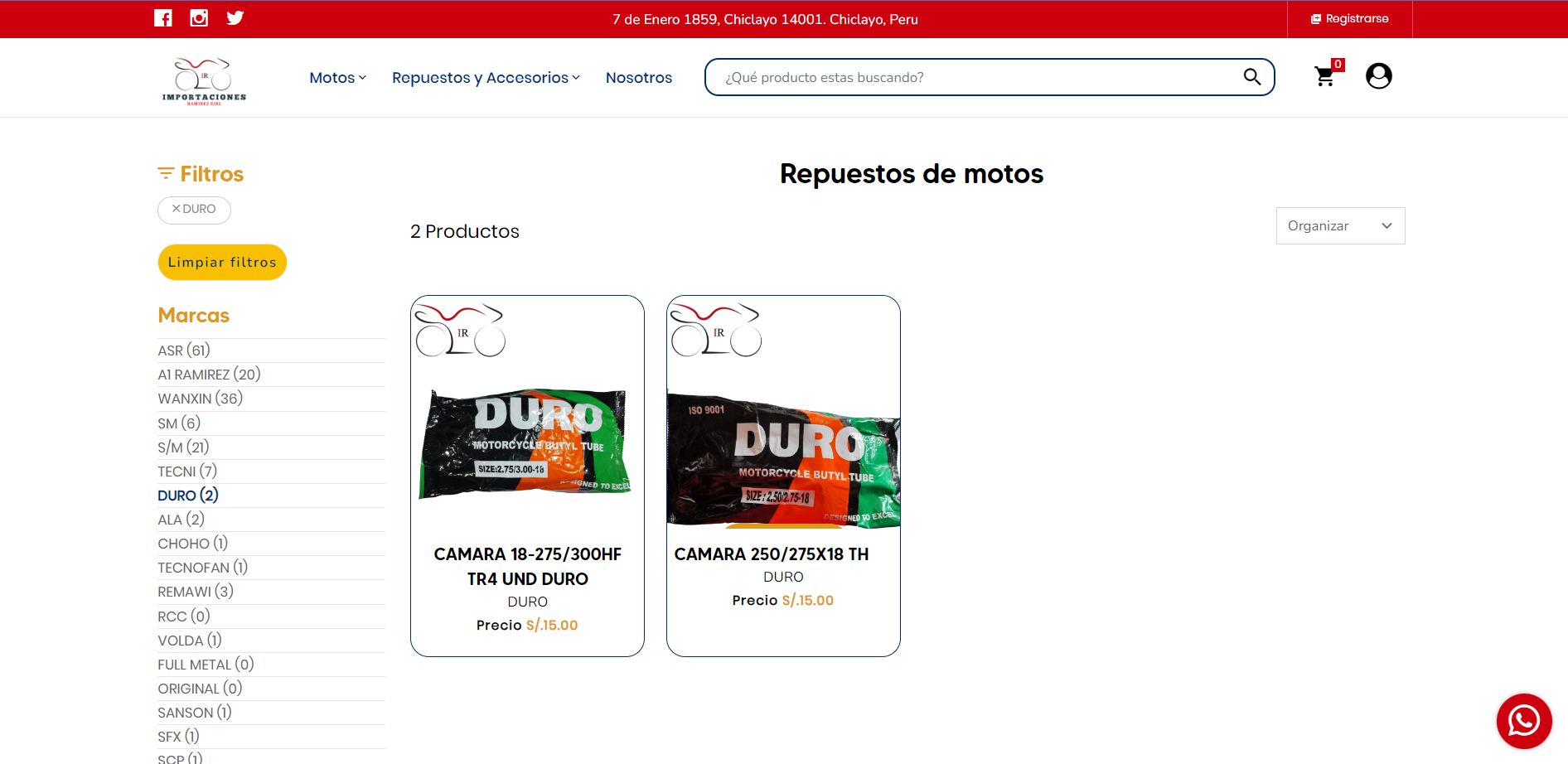Go to the Nosotros page
1568x764 pixels.
tap(638, 78)
